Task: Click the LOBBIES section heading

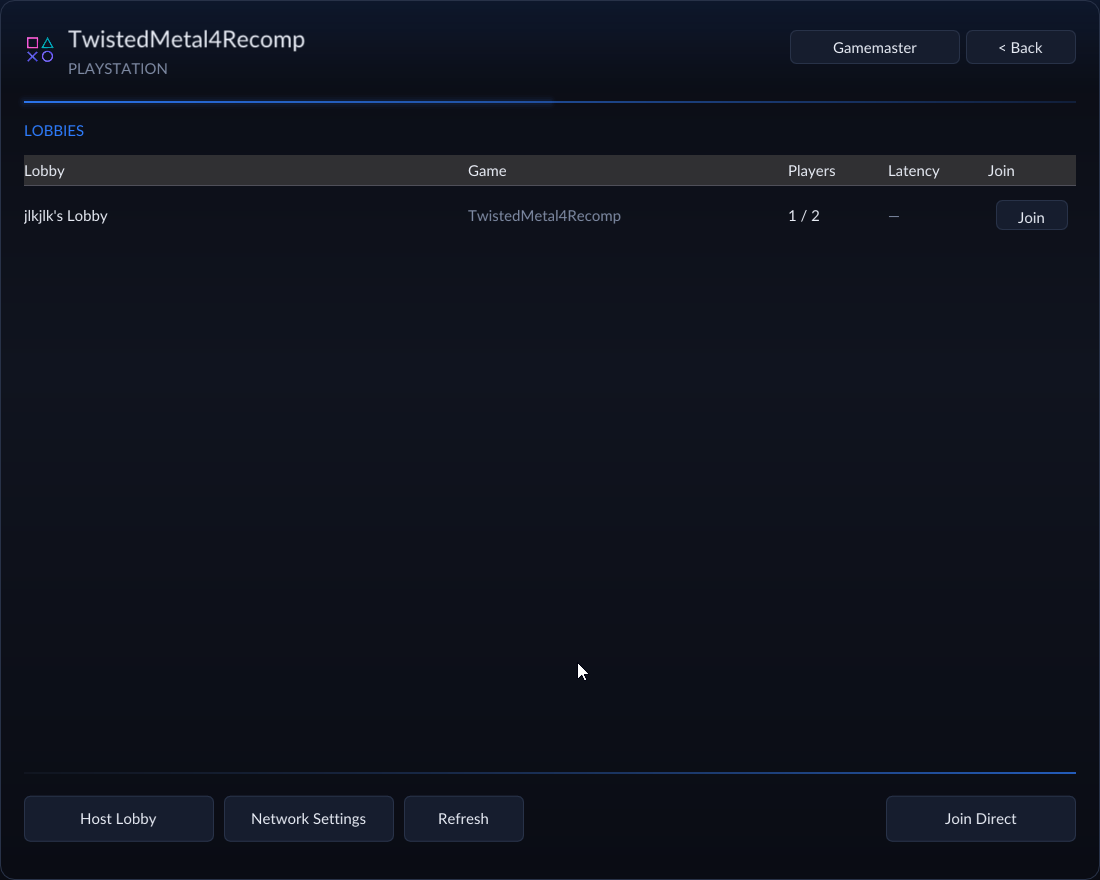Action: (54, 131)
